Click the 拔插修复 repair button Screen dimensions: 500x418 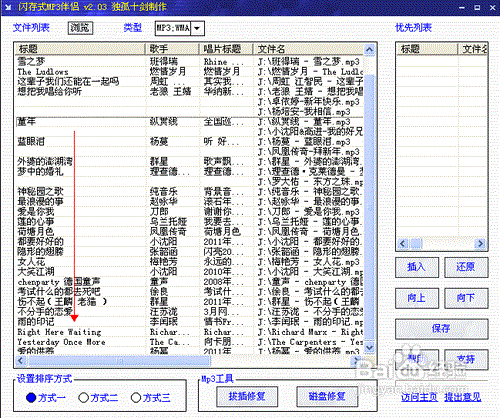(x=247, y=397)
